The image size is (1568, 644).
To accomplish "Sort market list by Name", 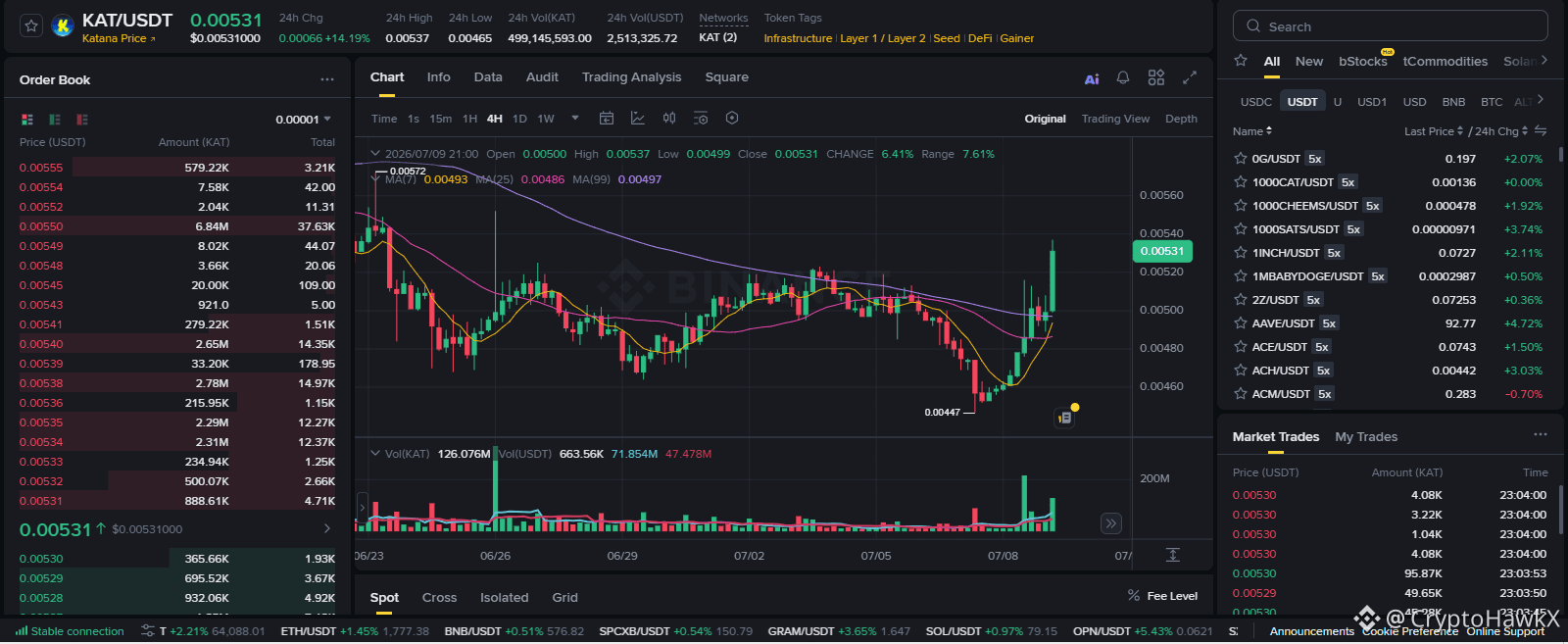I will (x=1252, y=131).
